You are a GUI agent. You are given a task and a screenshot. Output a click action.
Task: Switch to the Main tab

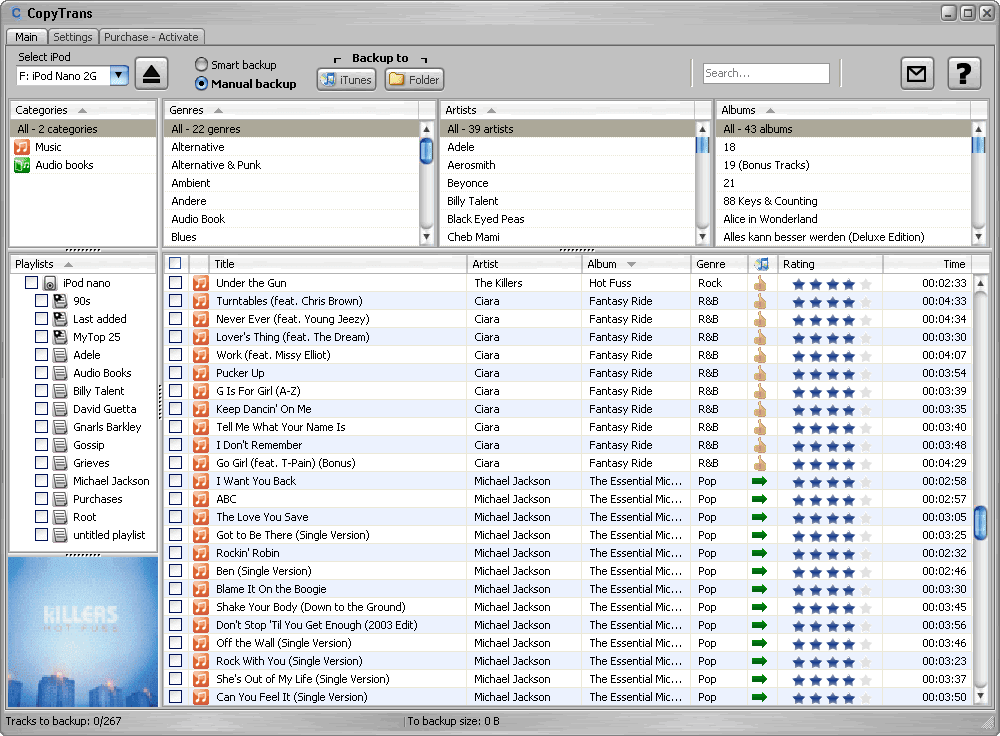pos(26,37)
